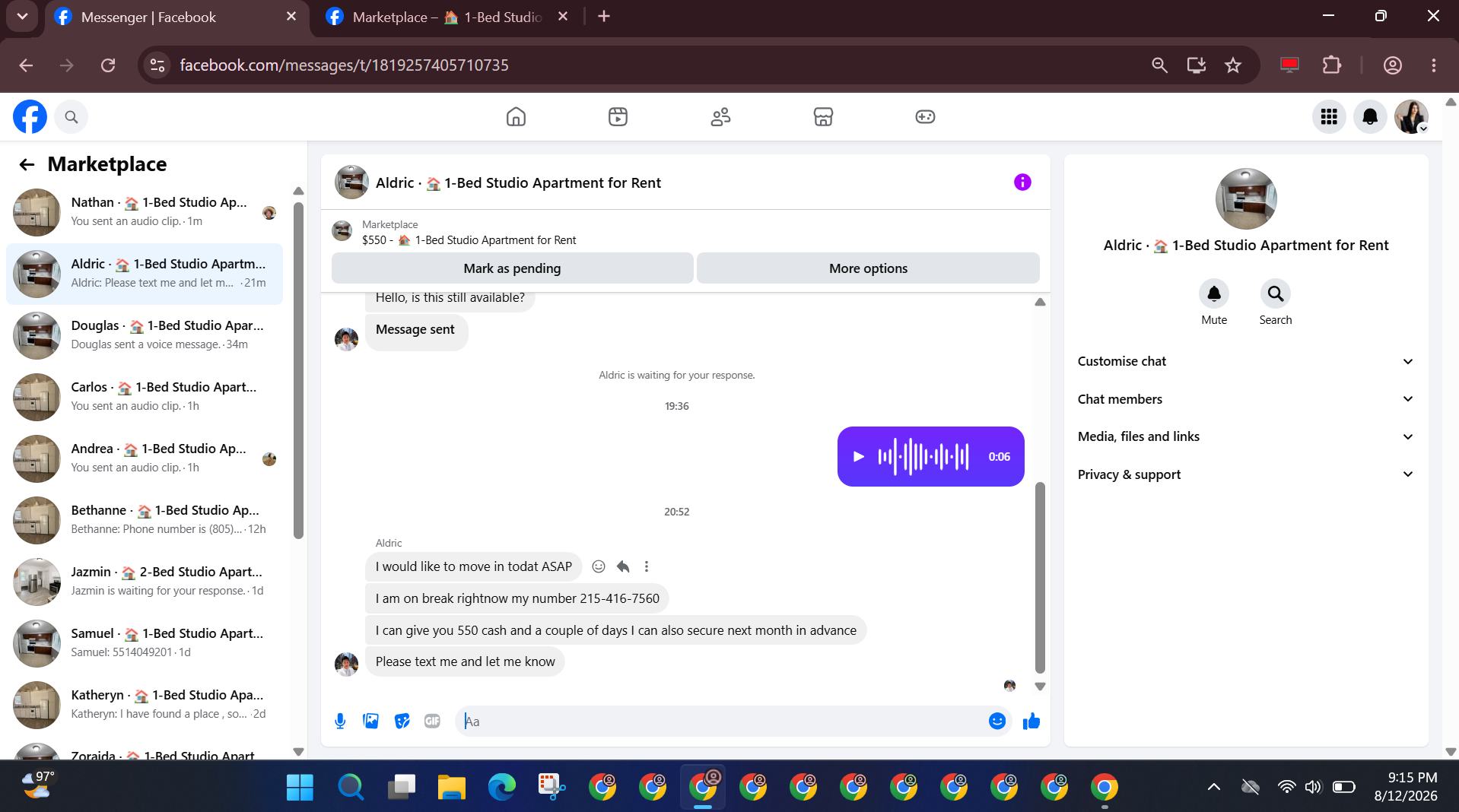Open the Nathan conversation

pyautogui.click(x=145, y=212)
